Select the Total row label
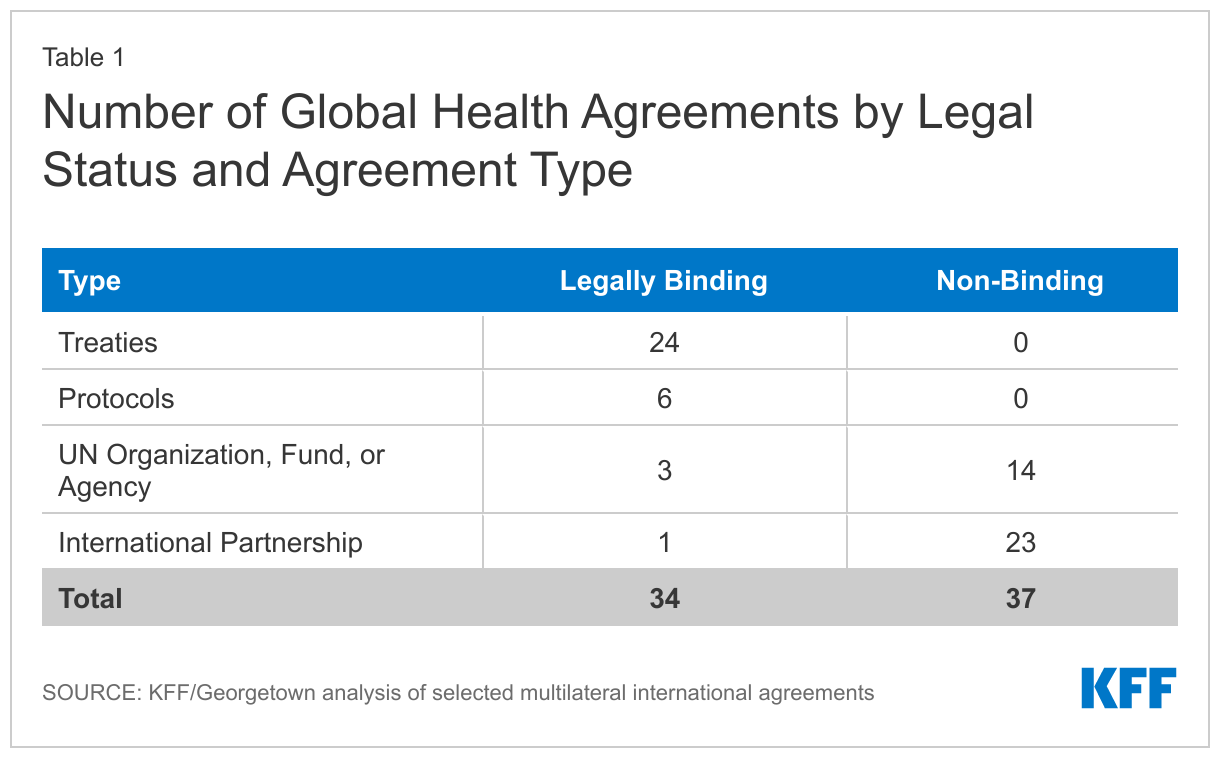 [x=90, y=599]
